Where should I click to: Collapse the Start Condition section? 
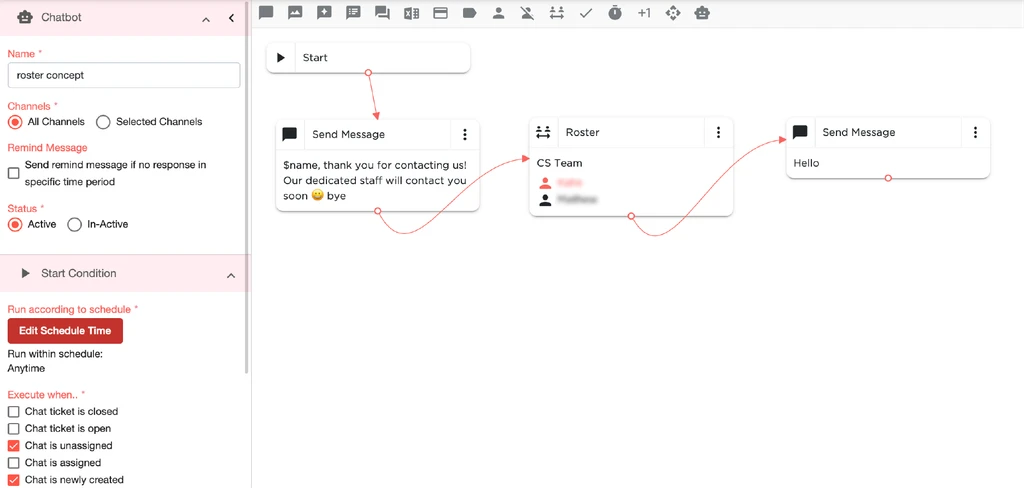click(231, 274)
